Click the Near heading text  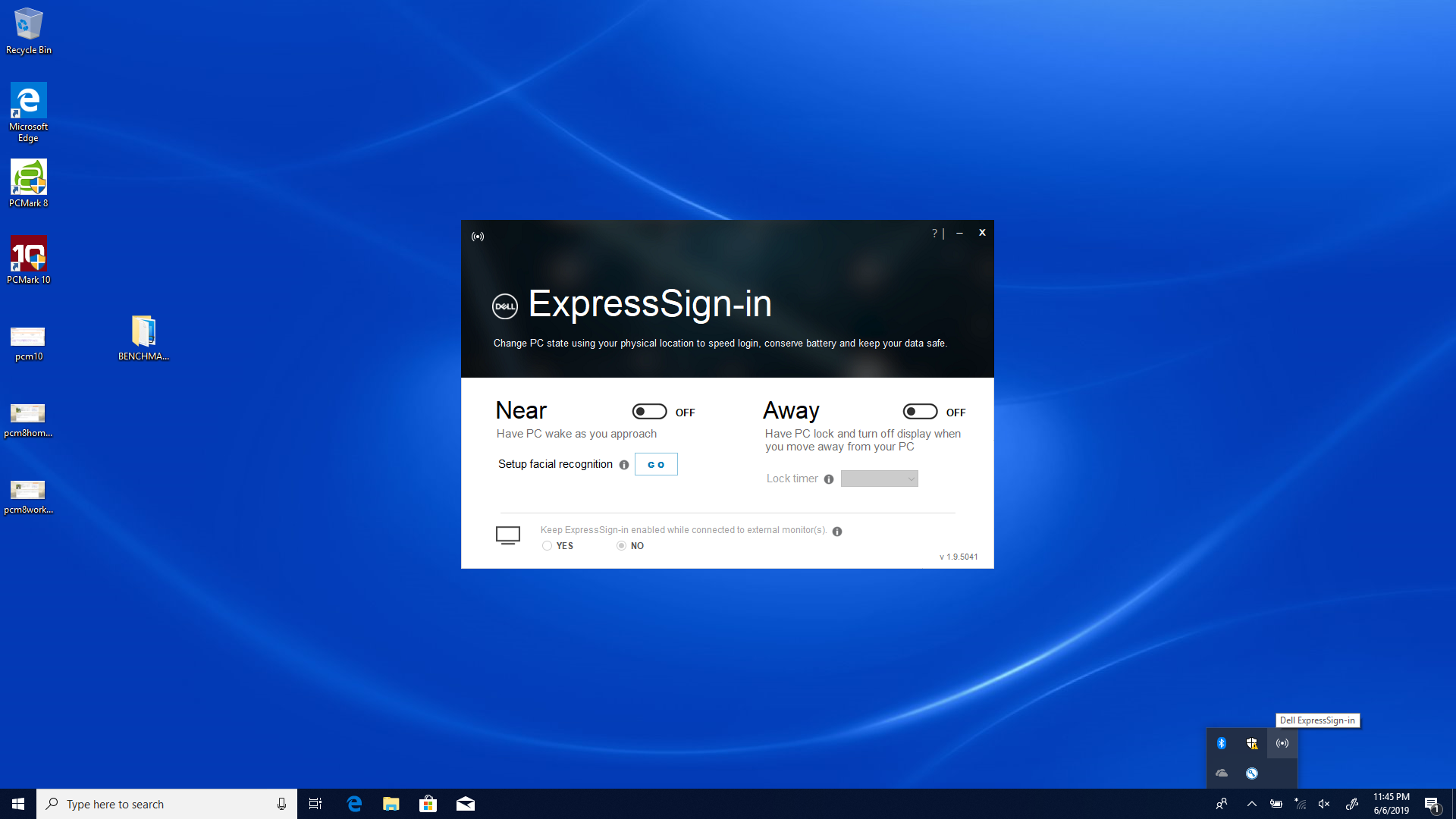pyautogui.click(x=521, y=410)
